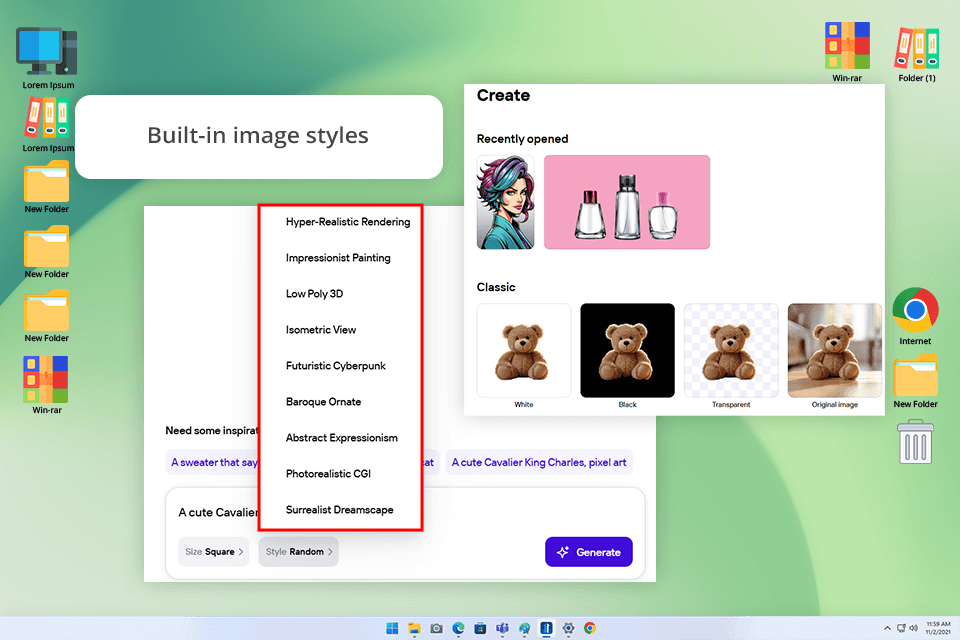960x640 pixels.
Task: Open Microsoft Store from taskbar
Action: (x=481, y=628)
